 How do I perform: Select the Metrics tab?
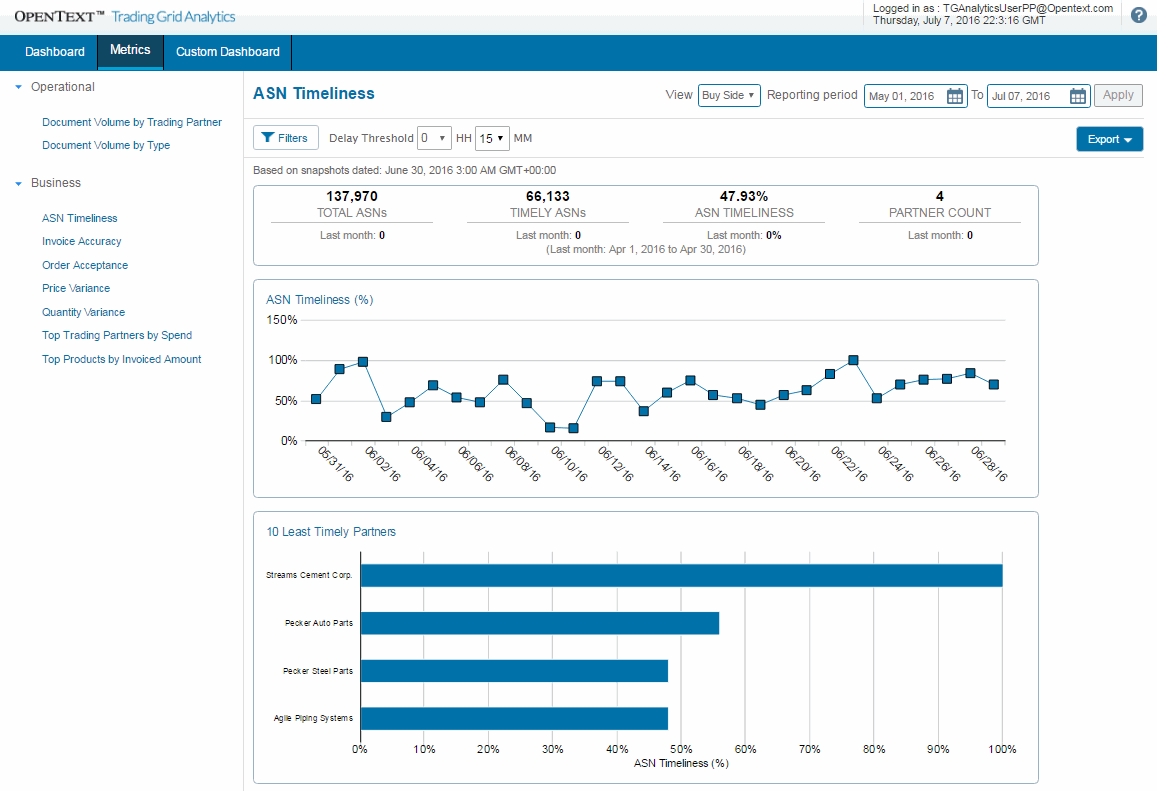(x=130, y=50)
